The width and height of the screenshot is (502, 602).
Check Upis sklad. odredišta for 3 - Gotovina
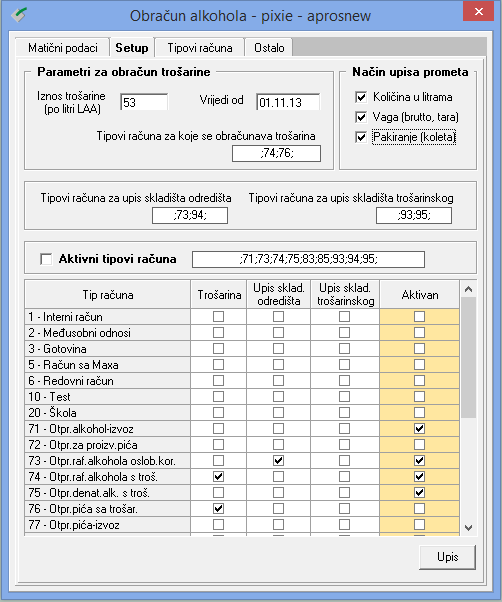[x=278, y=349]
